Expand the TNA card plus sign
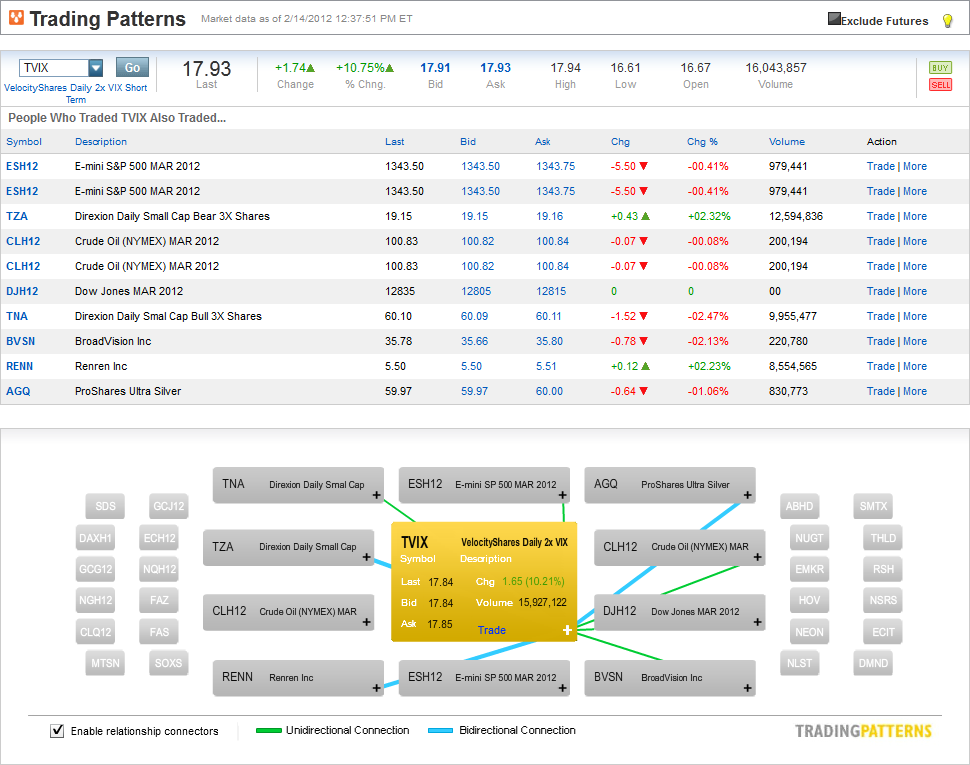970x765 pixels. [x=376, y=495]
